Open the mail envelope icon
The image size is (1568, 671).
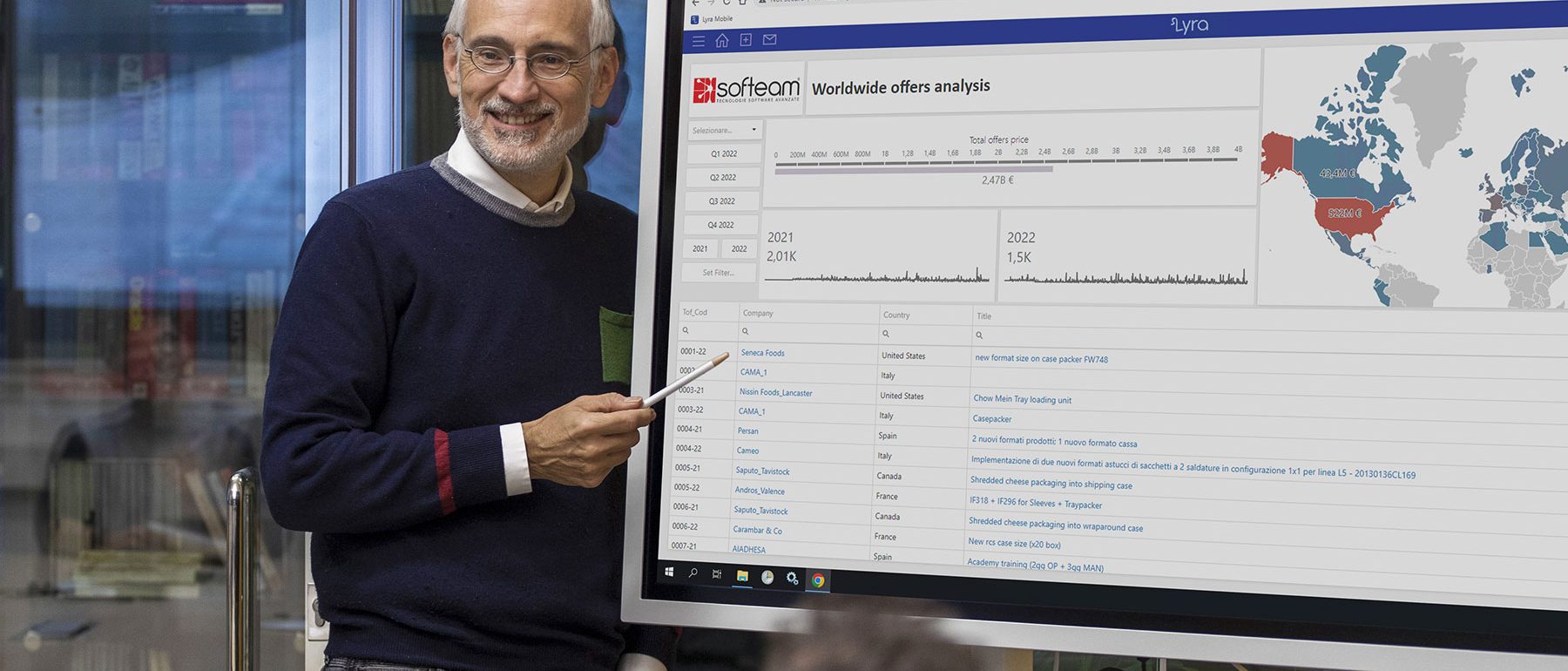pyautogui.click(x=769, y=39)
